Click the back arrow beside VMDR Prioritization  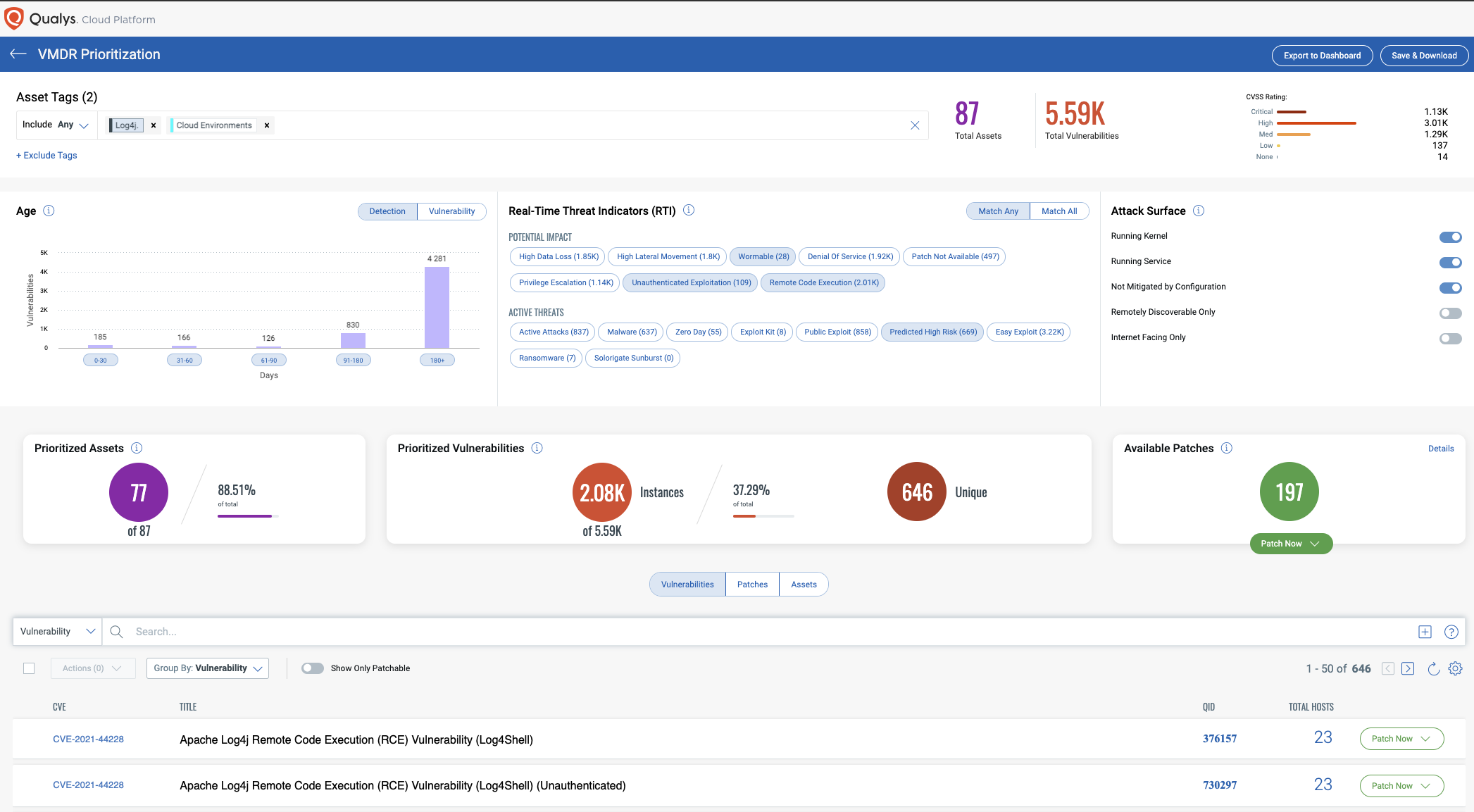click(18, 54)
